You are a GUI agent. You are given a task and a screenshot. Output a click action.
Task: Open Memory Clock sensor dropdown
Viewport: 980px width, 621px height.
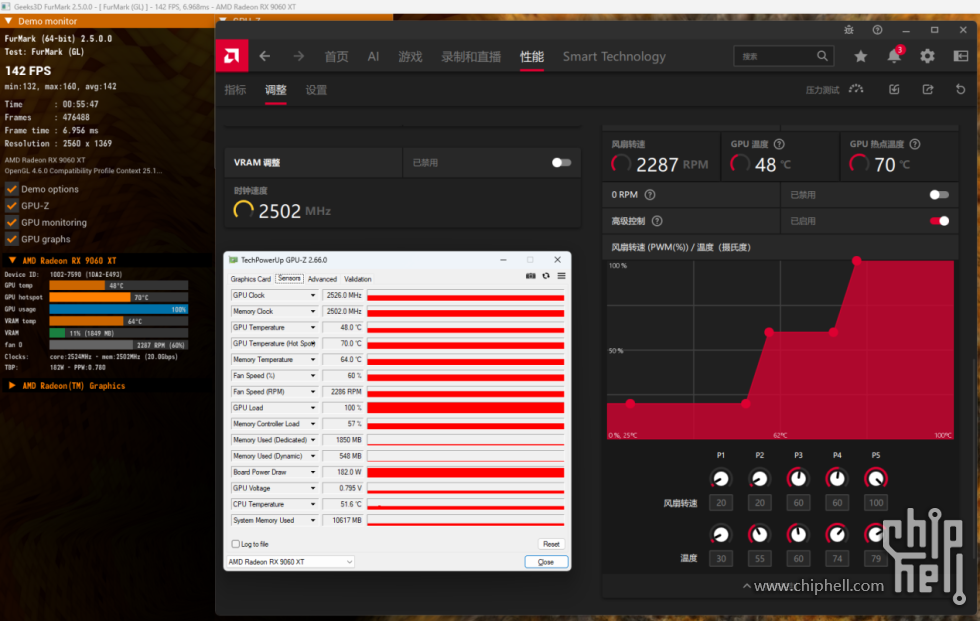point(313,311)
